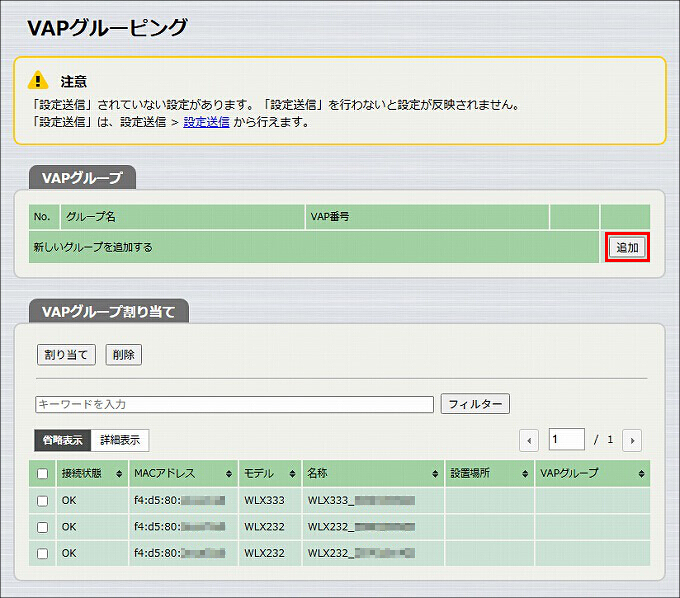Click the No. column header
Screen dimensions: 680x598
[42, 216]
